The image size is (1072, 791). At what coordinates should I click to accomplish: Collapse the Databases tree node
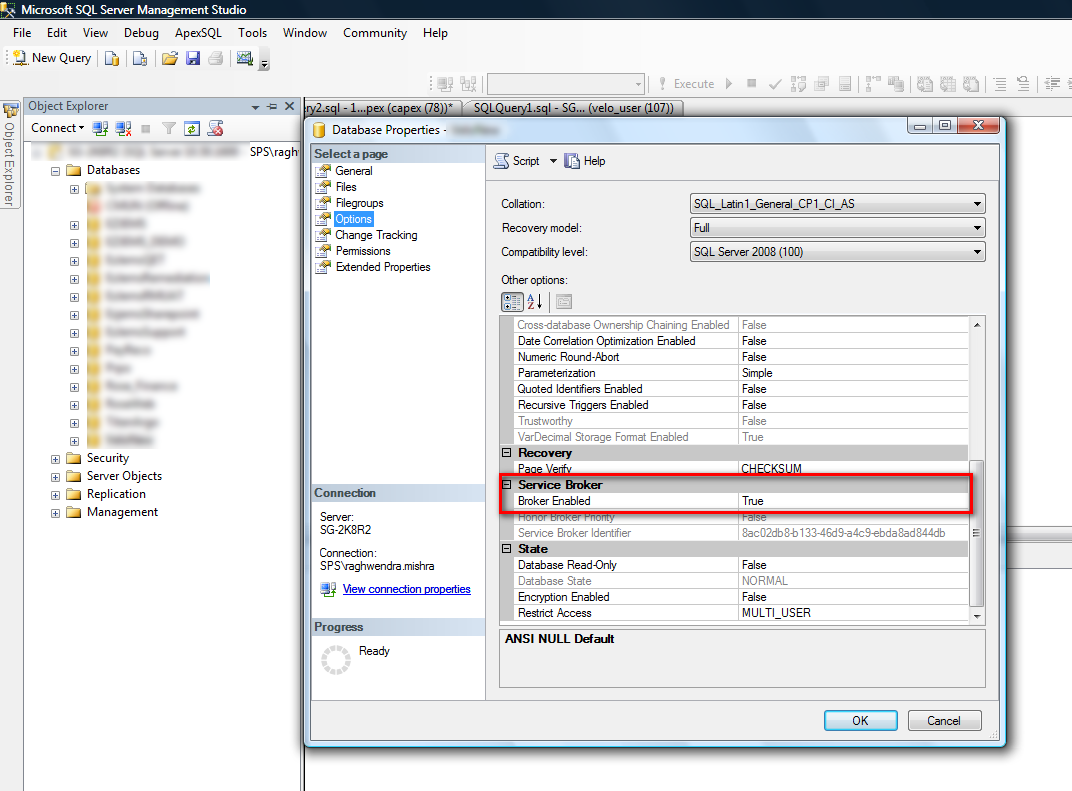[55, 171]
